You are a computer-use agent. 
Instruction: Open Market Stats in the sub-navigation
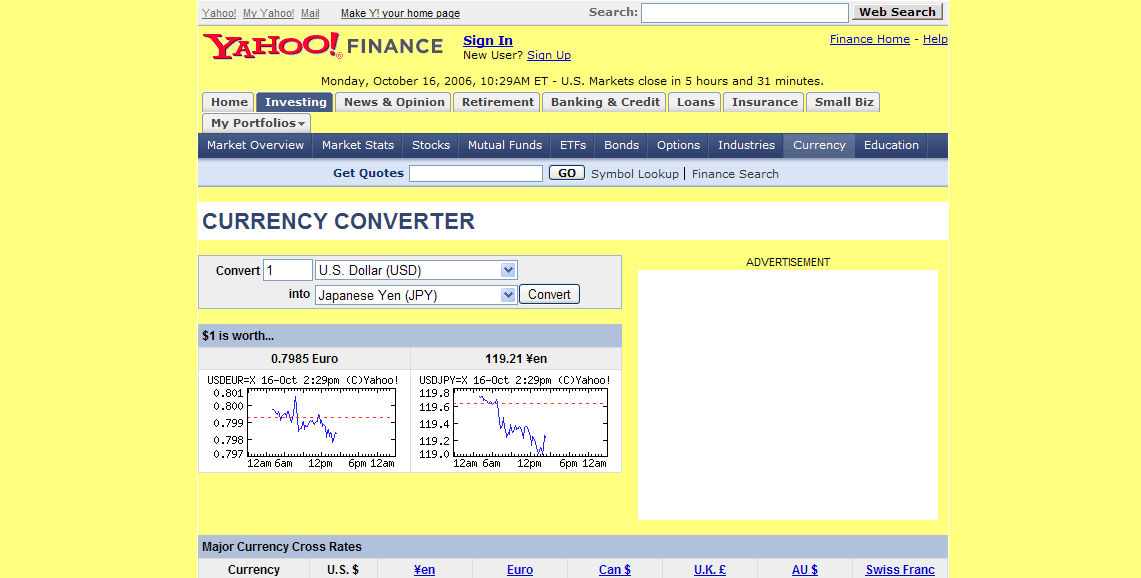[358, 145]
